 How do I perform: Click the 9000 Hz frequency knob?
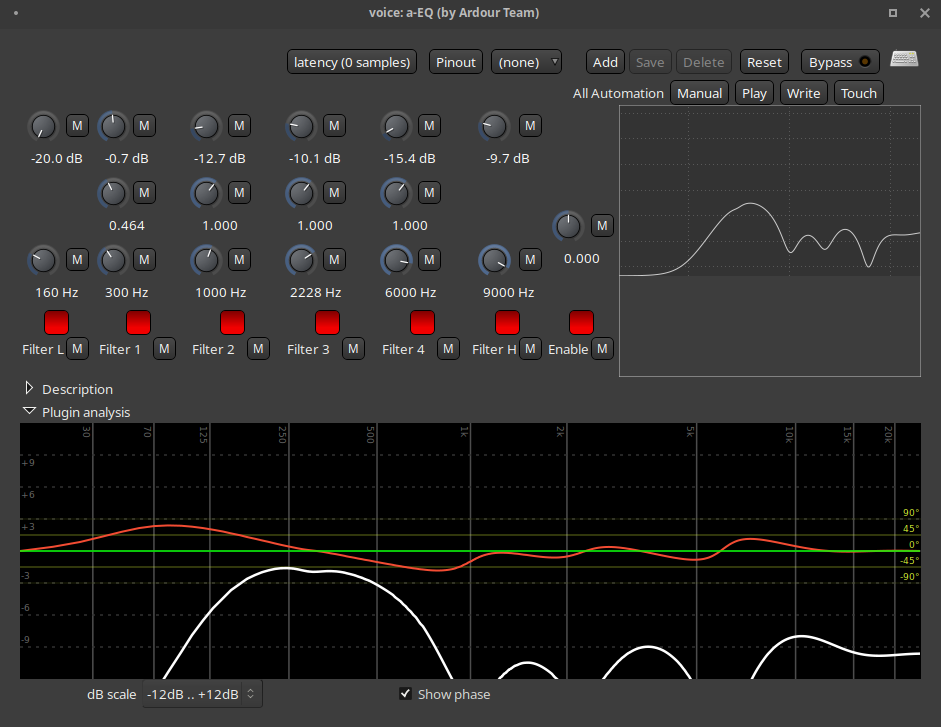pos(494,261)
